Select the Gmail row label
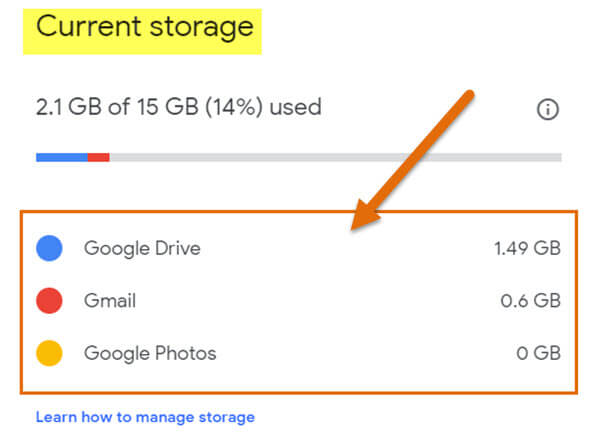 tap(110, 301)
